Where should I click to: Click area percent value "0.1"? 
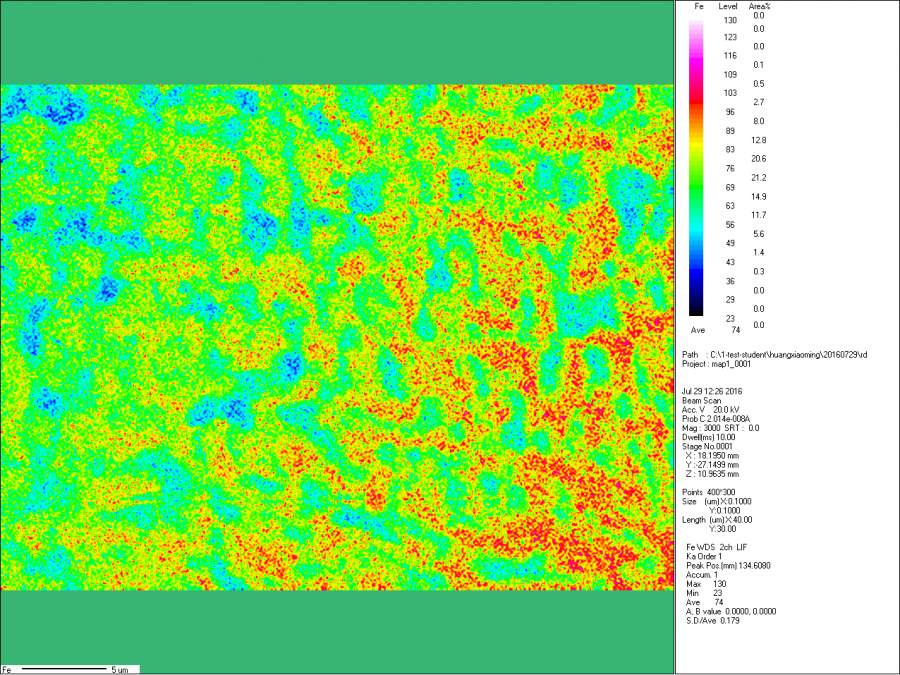[x=759, y=65]
